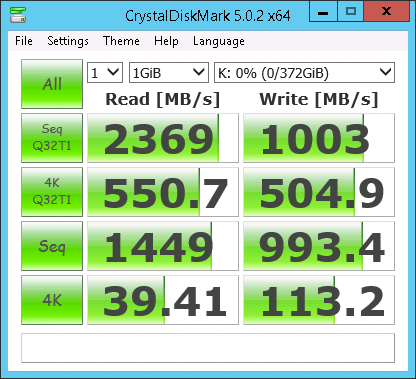Start the Seq Q32T1 test

pyautogui.click(x=52, y=138)
